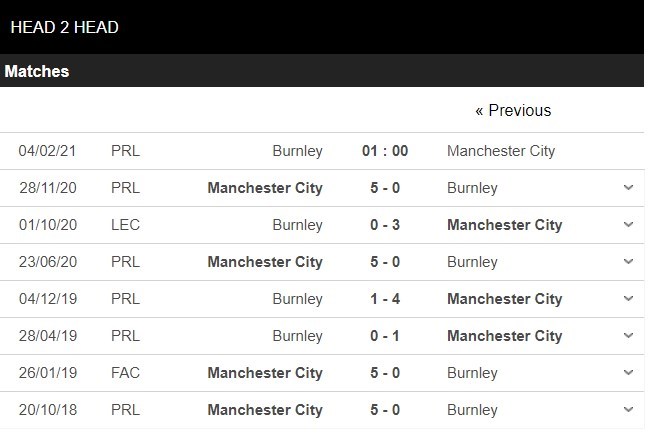This screenshot has width=649, height=437.
Task: Expand the 23/06/20 match row chevron
Action: point(628,262)
